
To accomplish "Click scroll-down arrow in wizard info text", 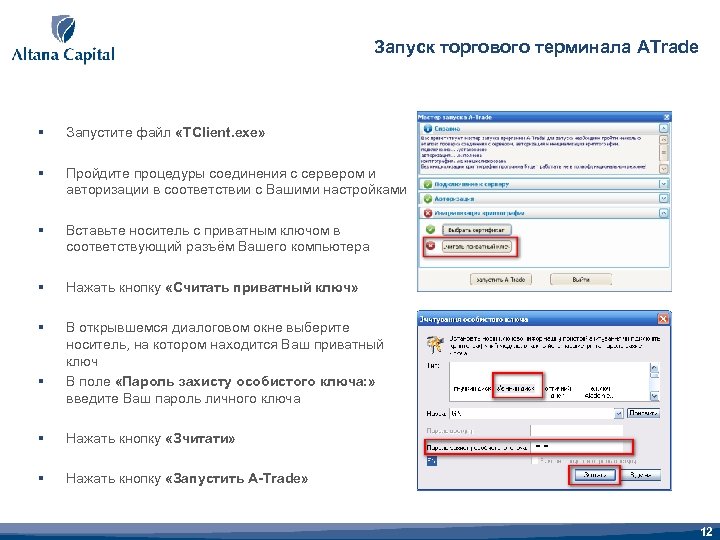I will tap(664, 169).
